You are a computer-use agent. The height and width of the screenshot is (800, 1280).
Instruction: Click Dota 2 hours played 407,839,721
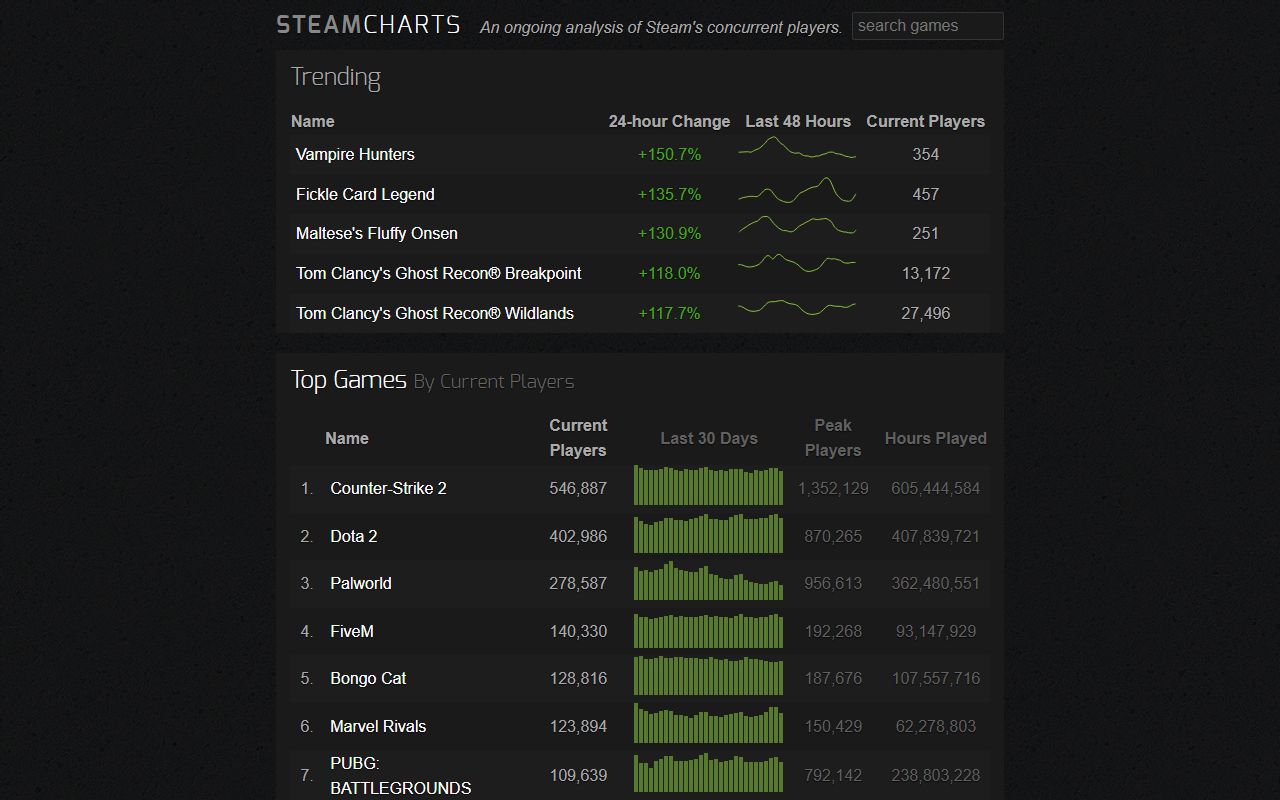pos(936,536)
